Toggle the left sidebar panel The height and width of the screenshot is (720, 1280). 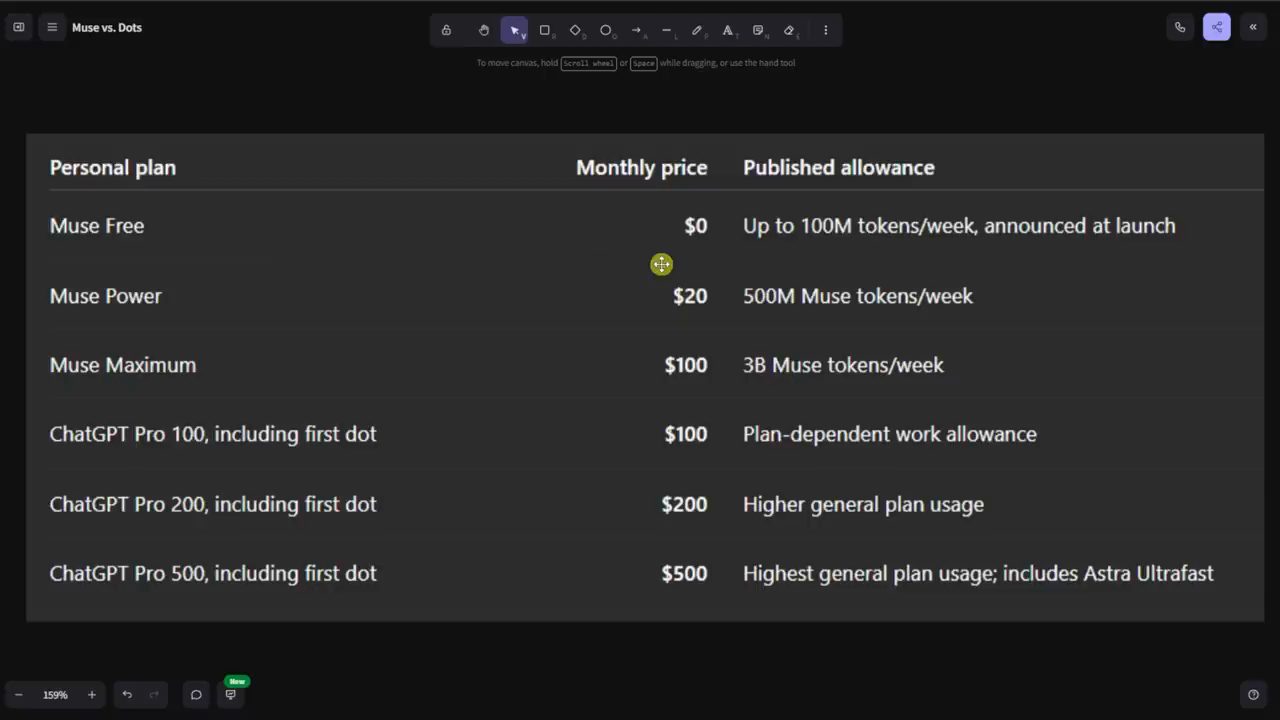click(x=18, y=27)
